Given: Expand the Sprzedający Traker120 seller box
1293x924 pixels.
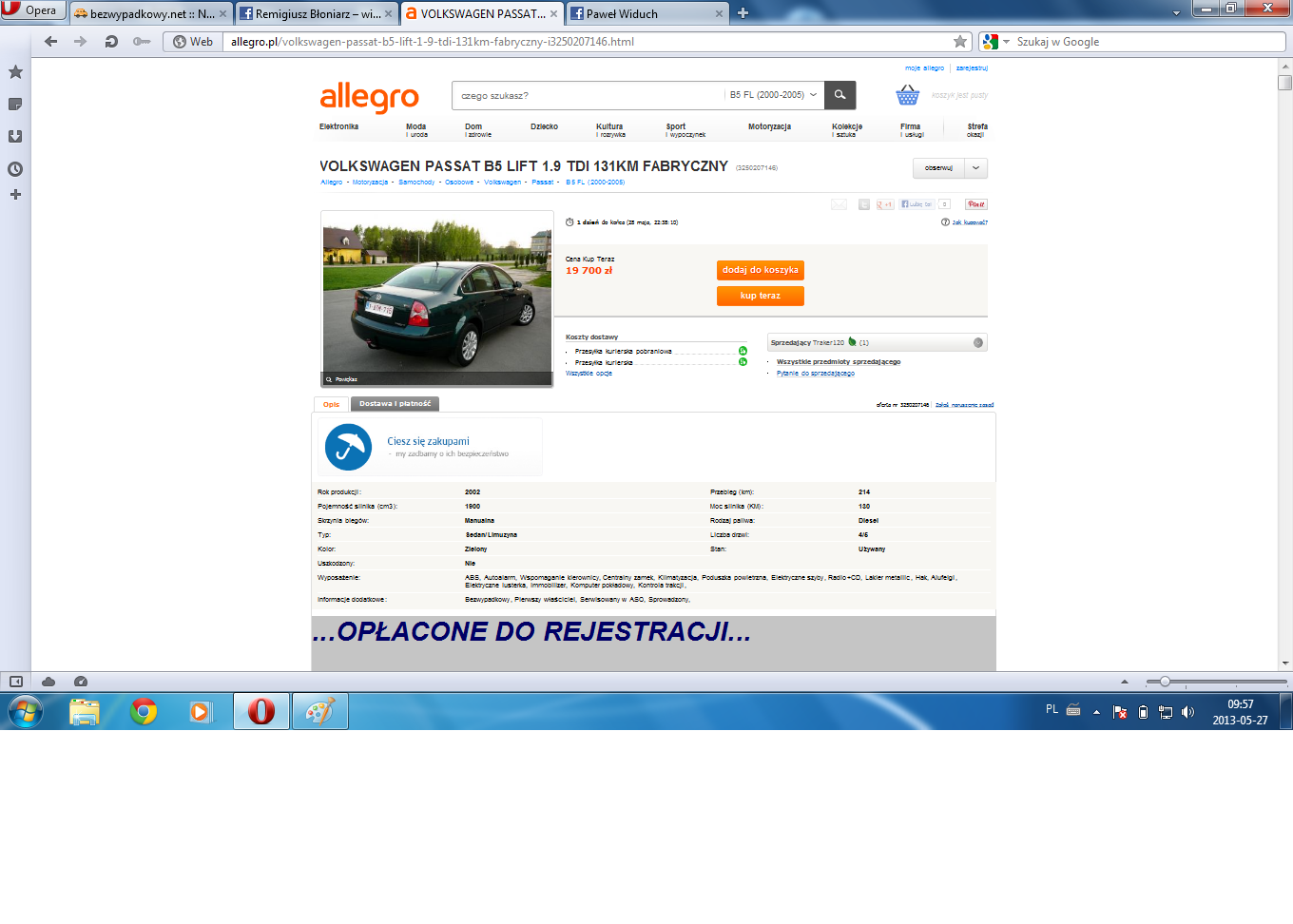Looking at the screenshot, I should coord(877,342).
